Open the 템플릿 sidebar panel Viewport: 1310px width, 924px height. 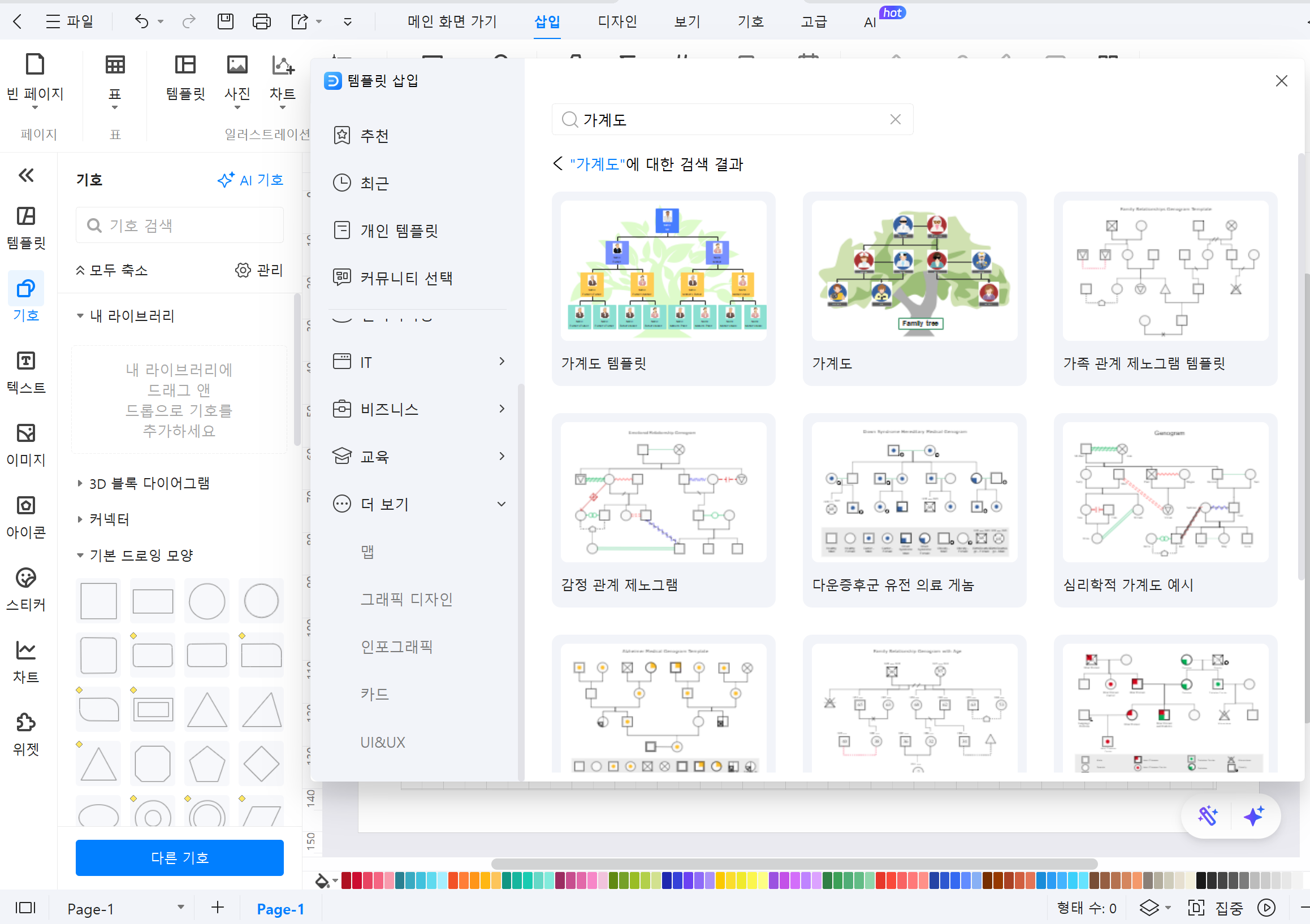pyautogui.click(x=26, y=228)
